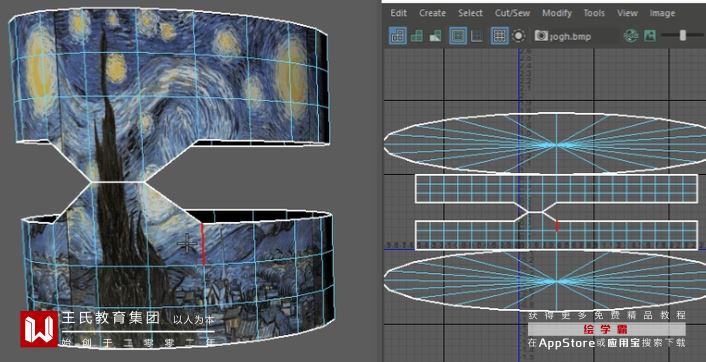
Task: Open the Select menu
Action: [470, 13]
